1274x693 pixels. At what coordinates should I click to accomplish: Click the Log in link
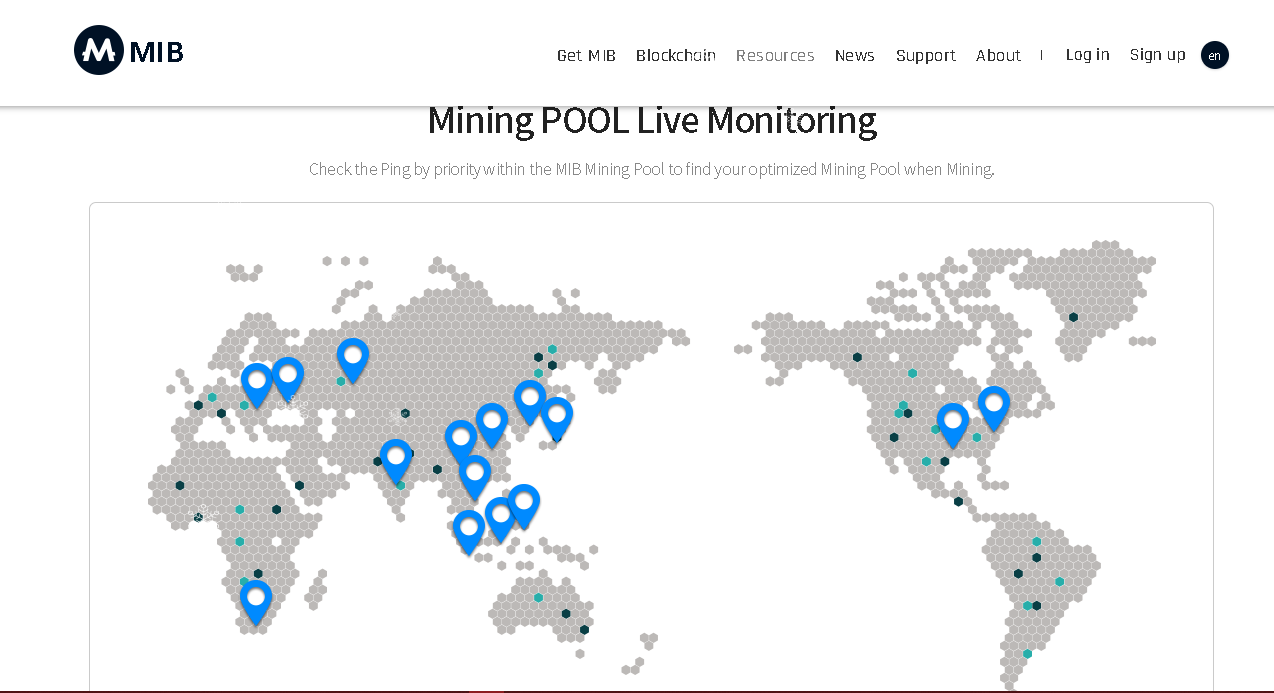click(x=1087, y=54)
